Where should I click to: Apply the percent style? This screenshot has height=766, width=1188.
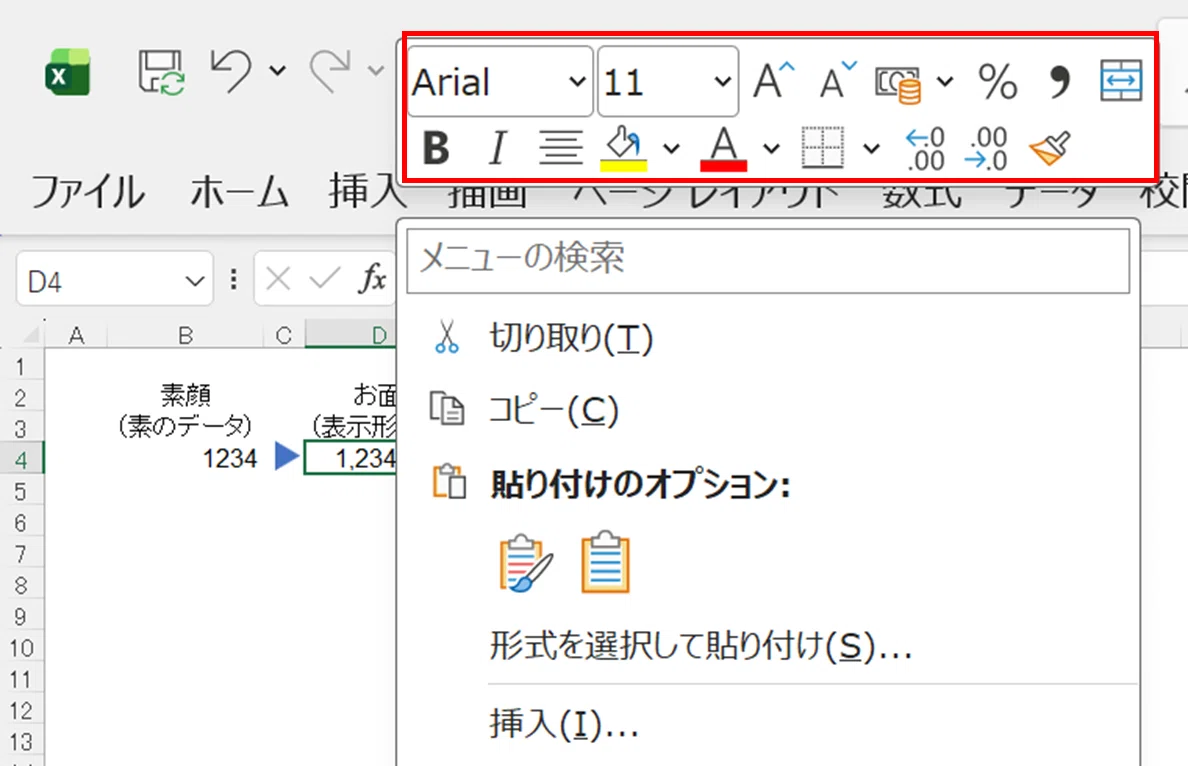pos(997,81)
